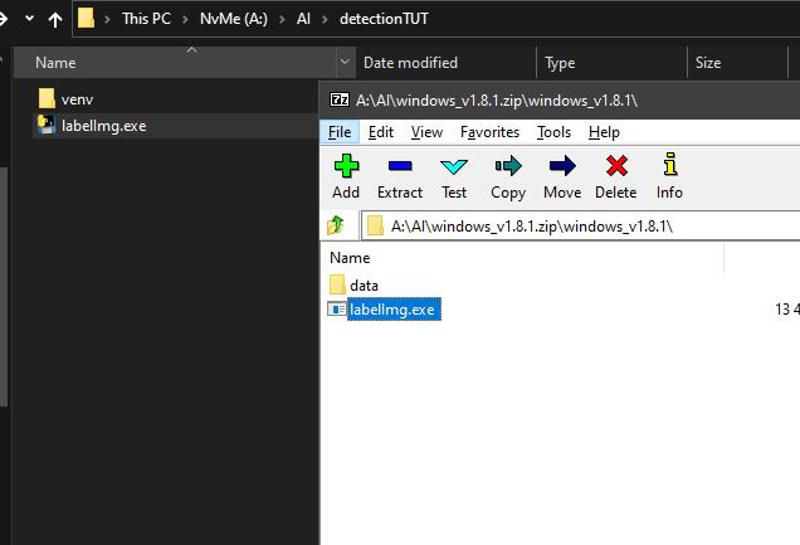
Task: Click the red Delete icon in 7-Zip
Action: click(616, 177)
